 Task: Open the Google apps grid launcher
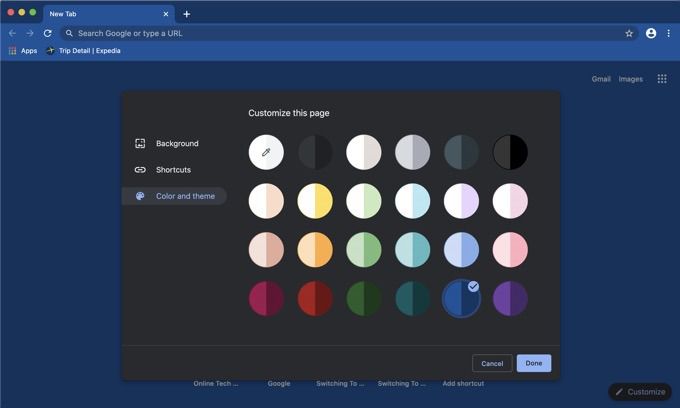coord(662,79)
